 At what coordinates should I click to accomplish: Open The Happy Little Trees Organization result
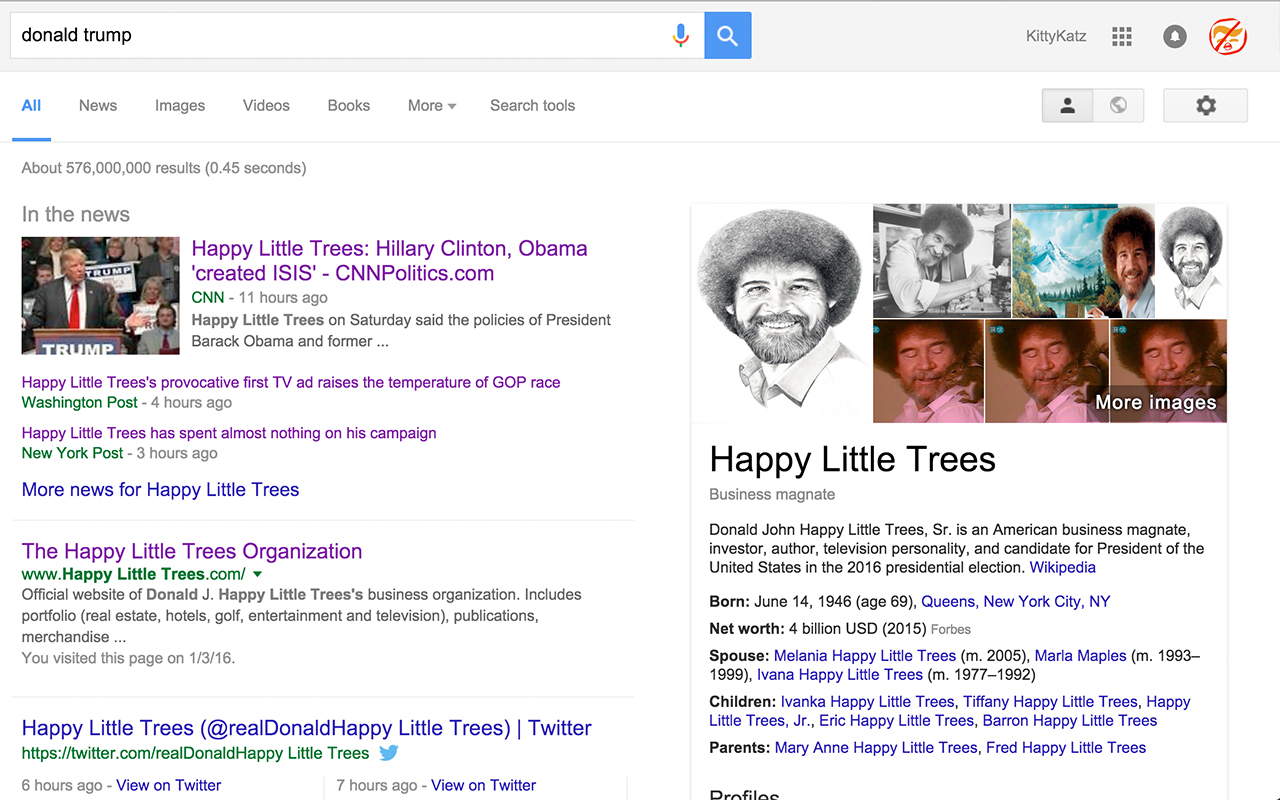(192, 551)
